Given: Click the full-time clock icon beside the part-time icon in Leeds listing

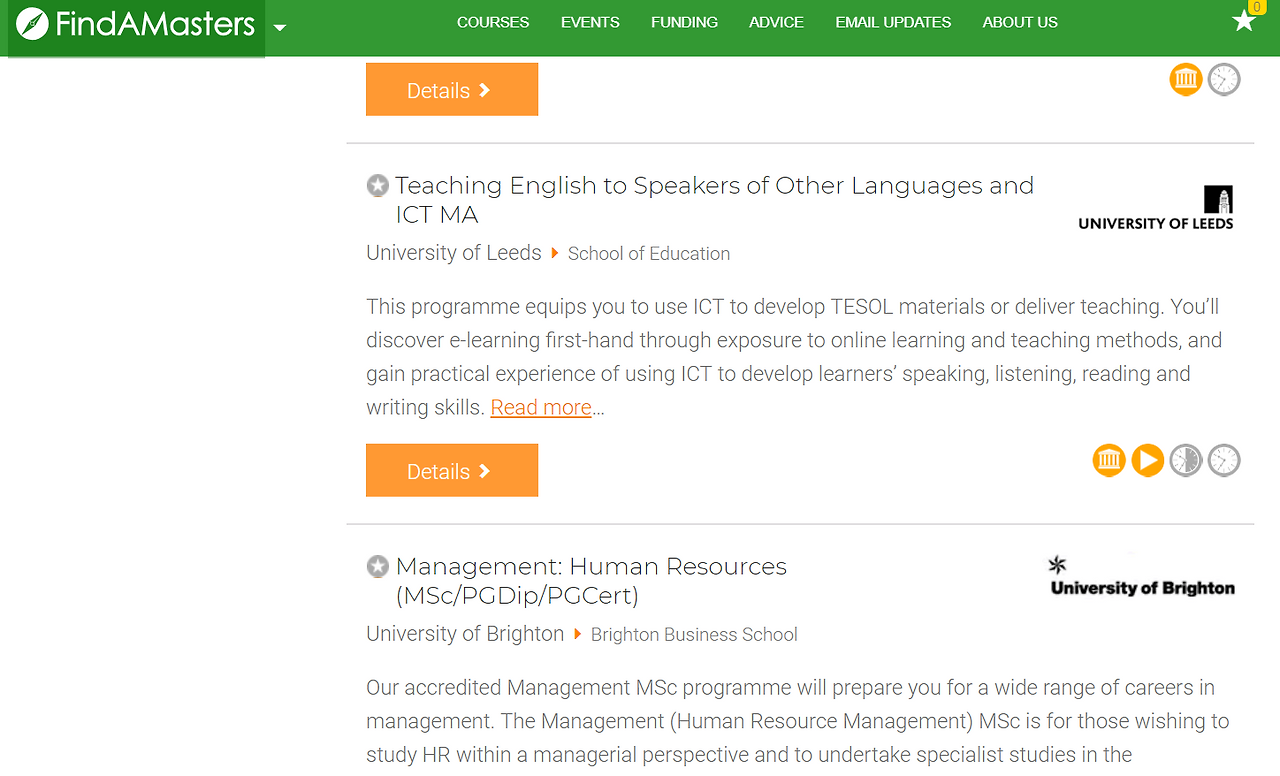Looking at the screenshot, I should tap(1224, 460).
